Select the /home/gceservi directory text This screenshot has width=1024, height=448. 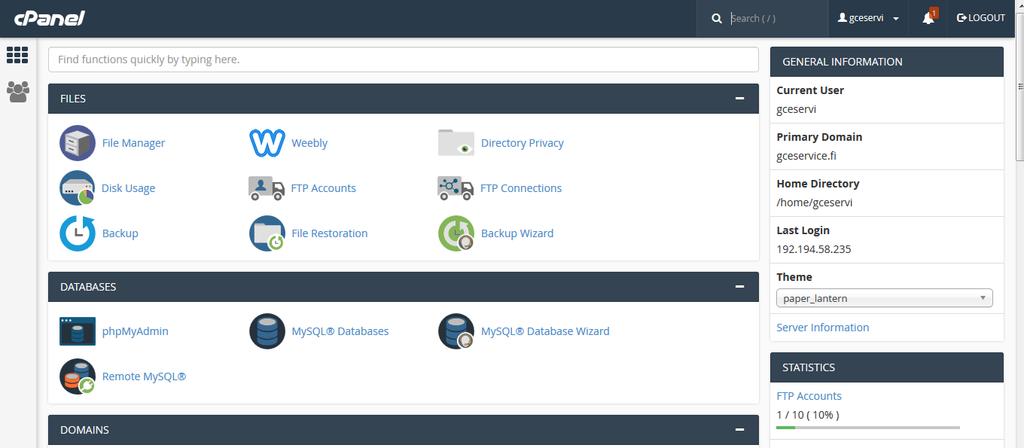coord(814,202)
